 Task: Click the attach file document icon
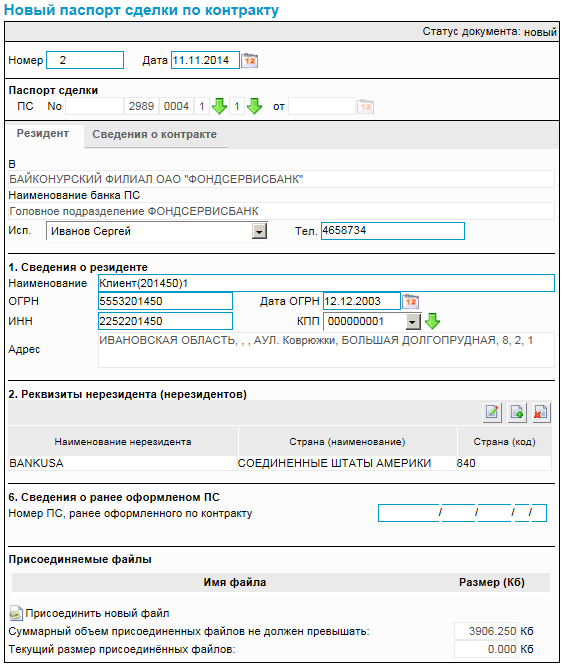coord(16,613)
